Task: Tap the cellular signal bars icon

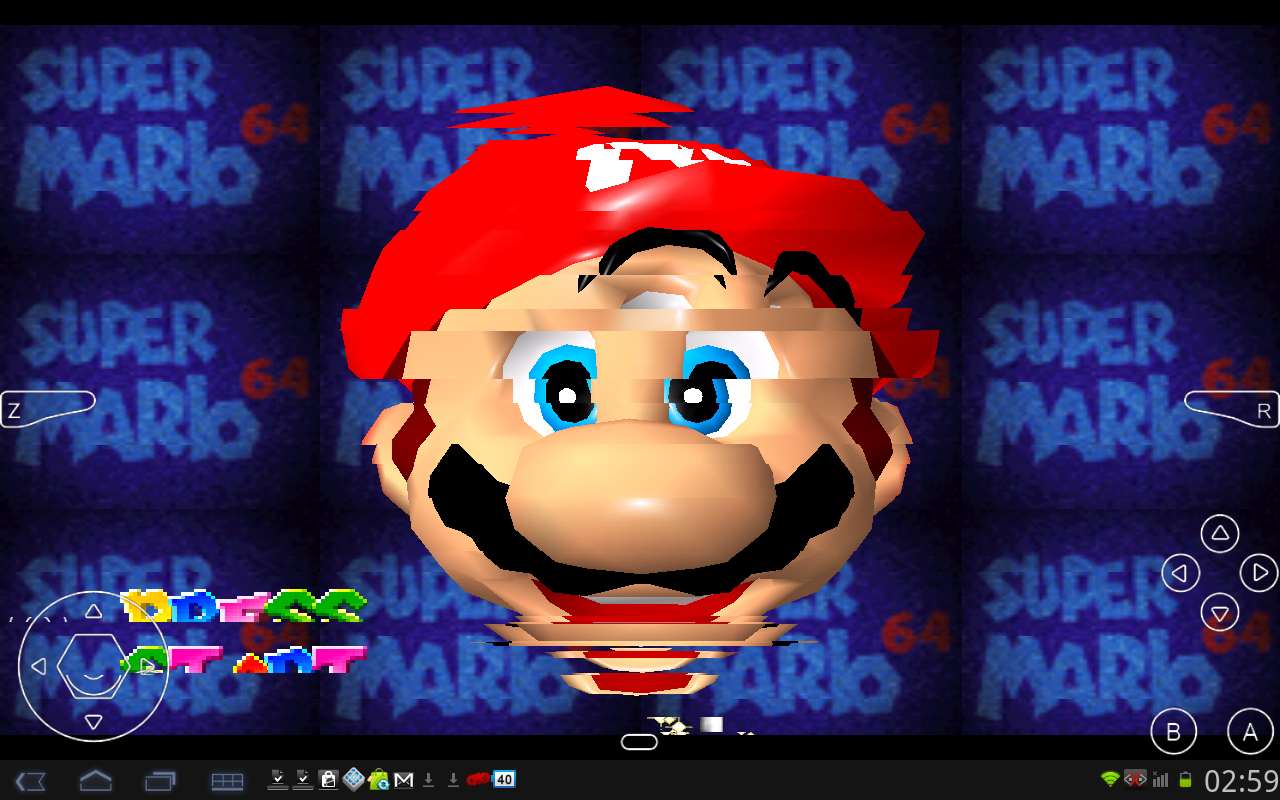Action: point(1161,780)
